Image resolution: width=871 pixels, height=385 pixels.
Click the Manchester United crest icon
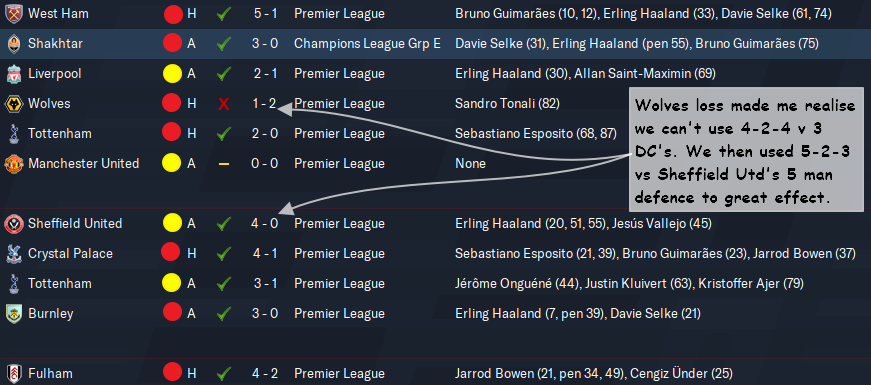tap(13, 163)
